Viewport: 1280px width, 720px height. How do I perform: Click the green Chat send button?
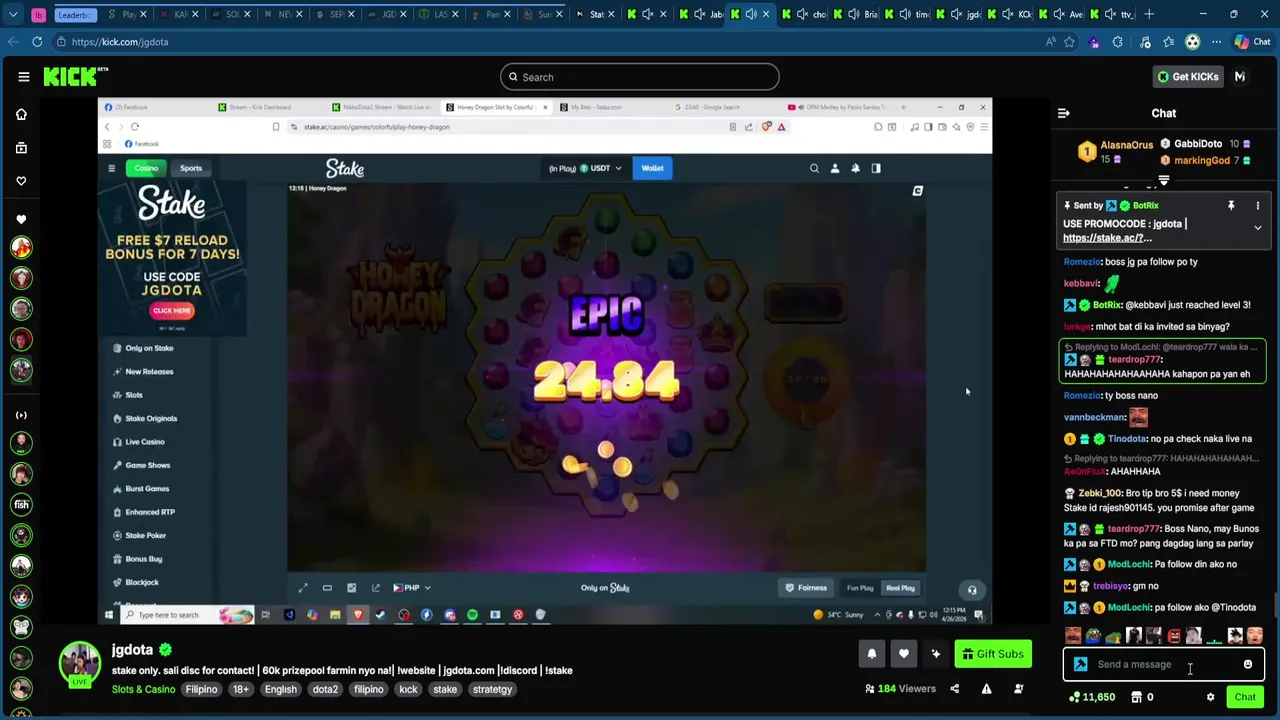point(1245,697)
